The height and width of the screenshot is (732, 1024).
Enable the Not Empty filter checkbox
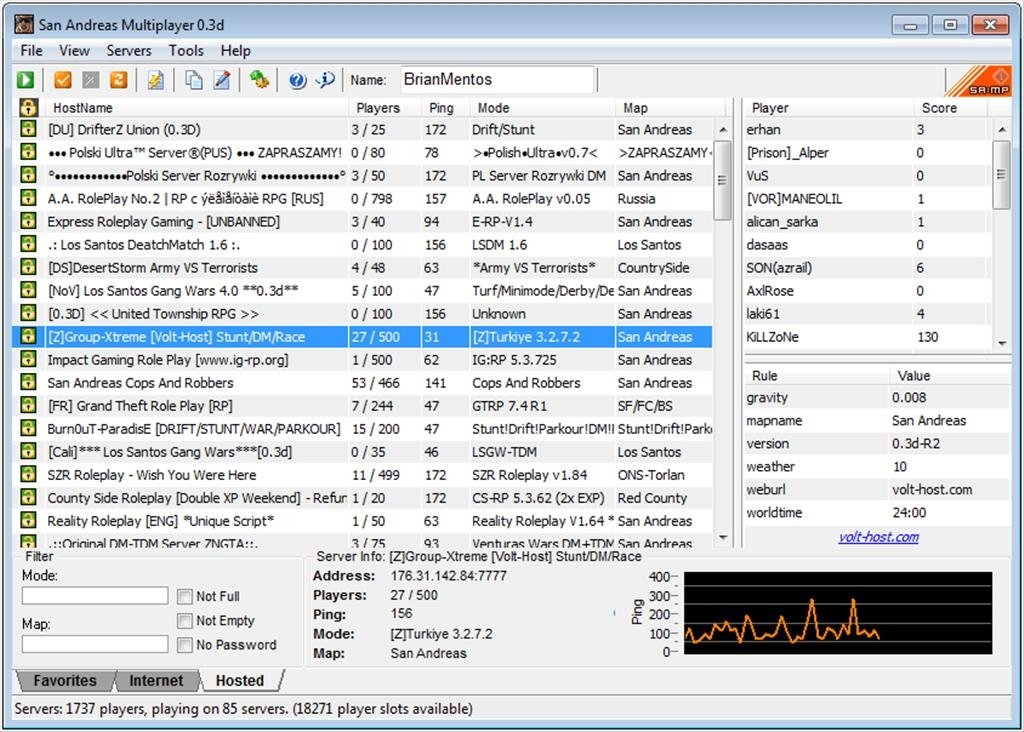point(185,620)
